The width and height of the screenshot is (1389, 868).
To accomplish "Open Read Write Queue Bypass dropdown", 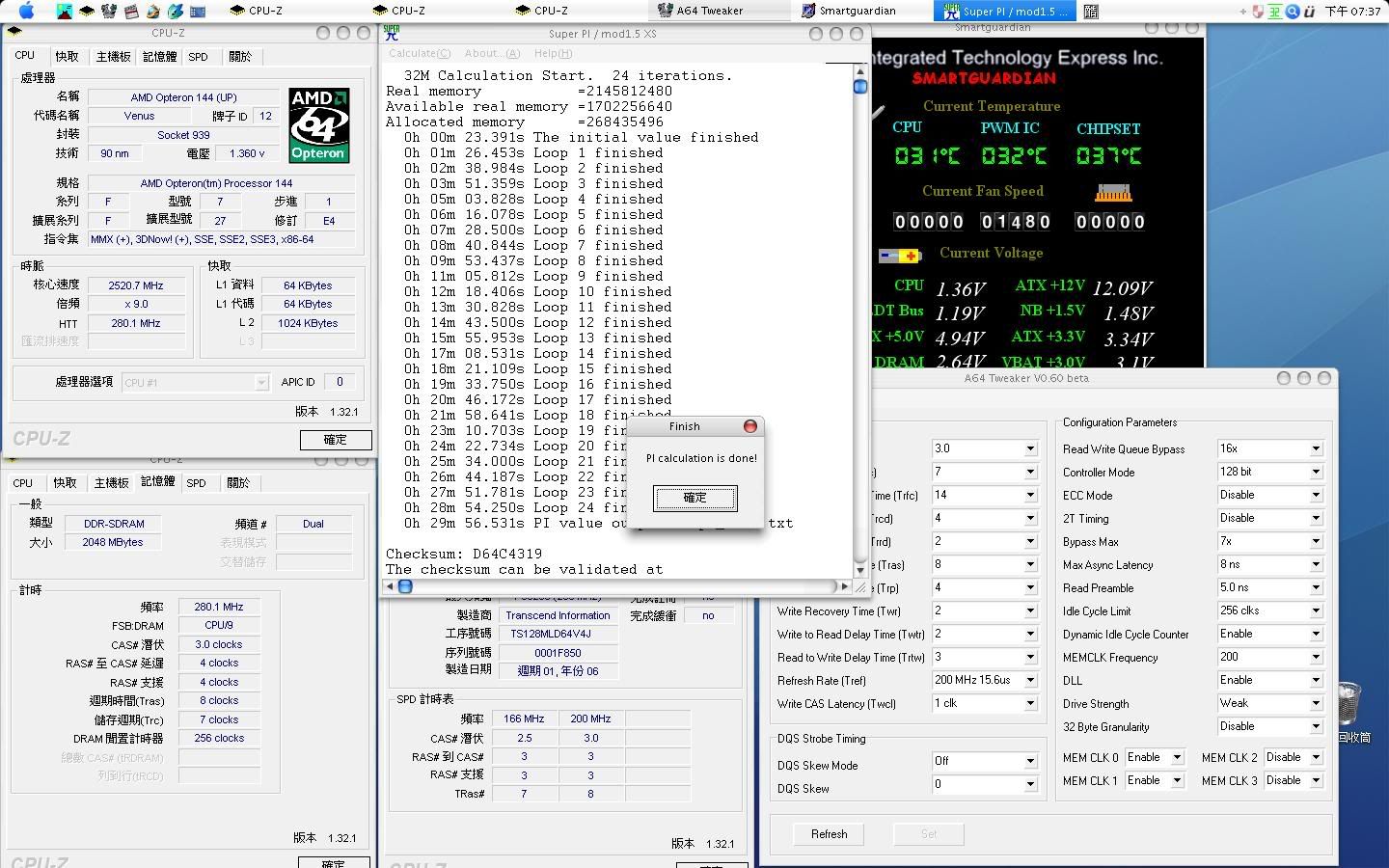I will [1270, 449].
